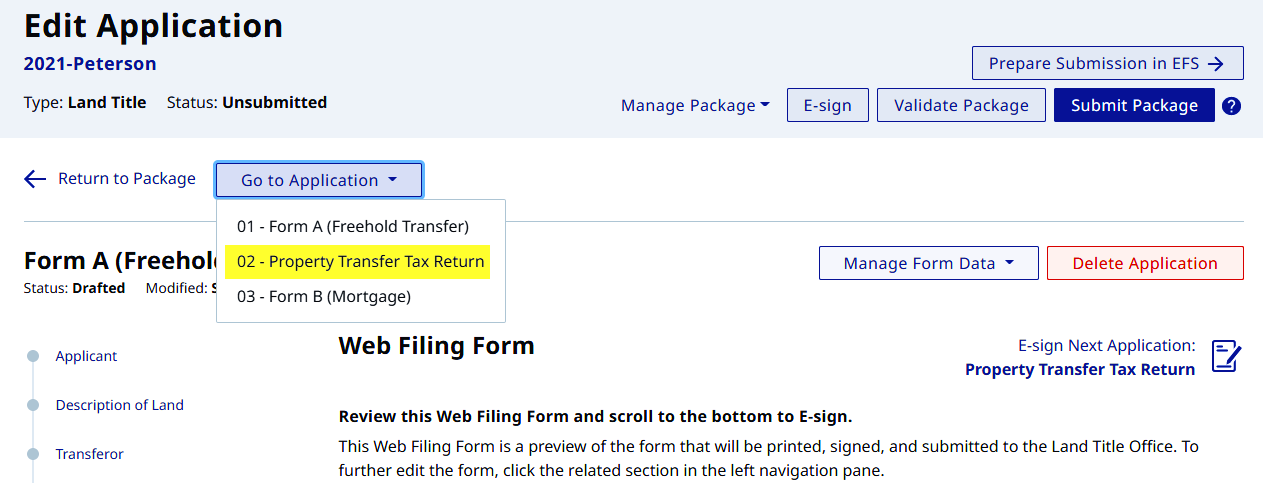Screen dimensions: 1263x483
Task: Open Property Transfer Tax Return e-sign link
Action: (1080, 369)
